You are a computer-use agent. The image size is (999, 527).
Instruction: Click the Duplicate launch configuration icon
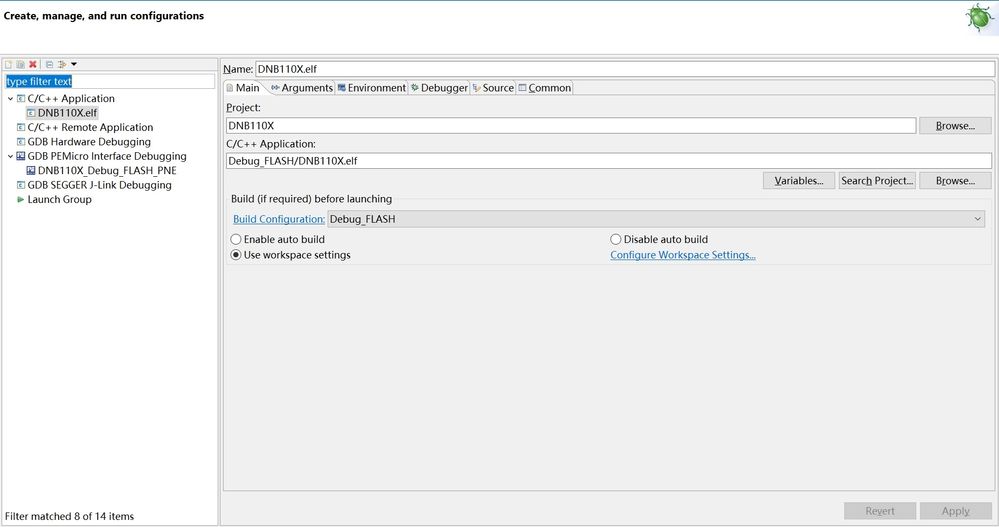20,65
